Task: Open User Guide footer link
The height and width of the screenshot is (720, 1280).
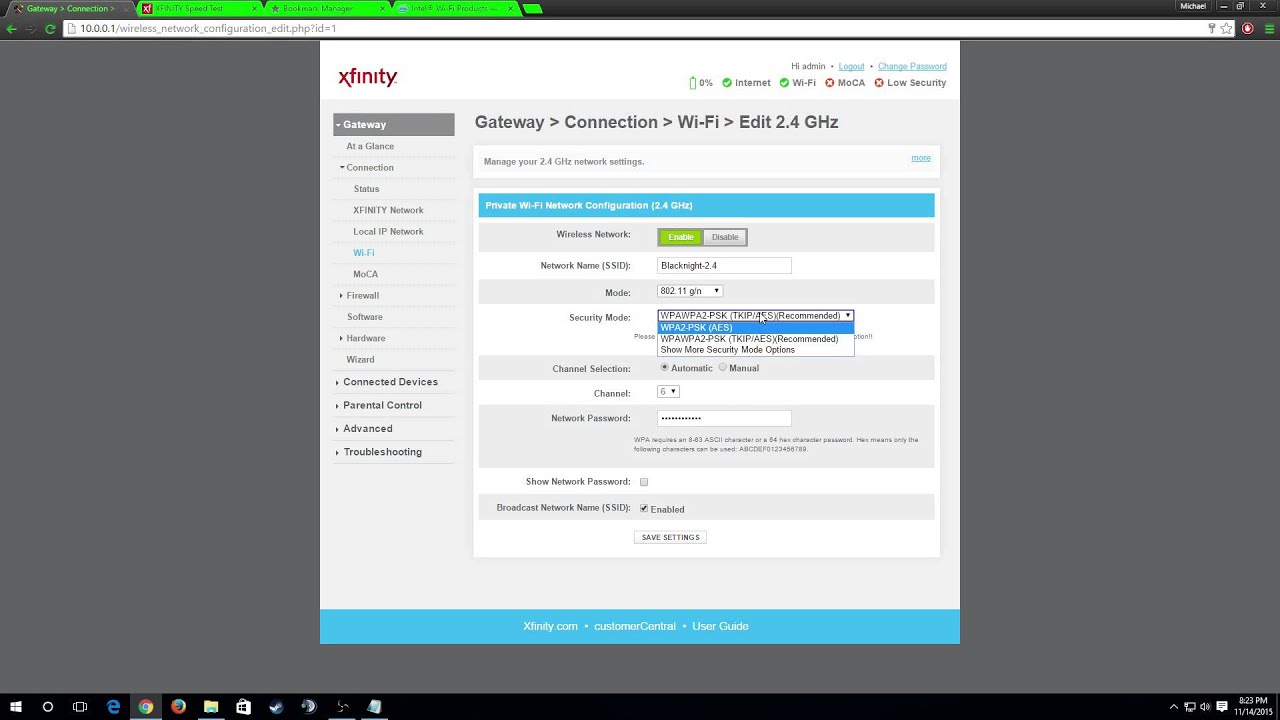Action: point(720,626)
